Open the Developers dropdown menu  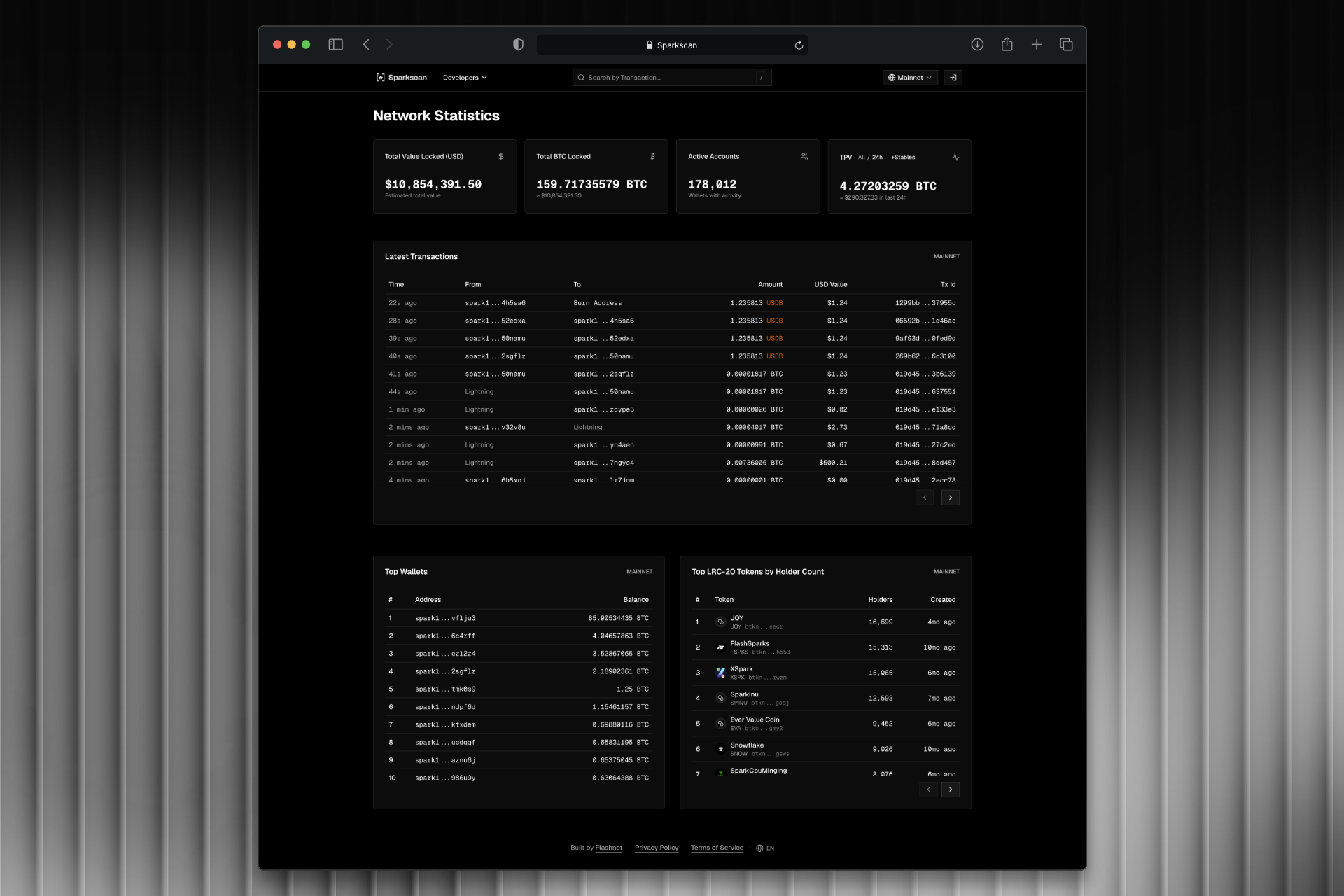[464, 78]
